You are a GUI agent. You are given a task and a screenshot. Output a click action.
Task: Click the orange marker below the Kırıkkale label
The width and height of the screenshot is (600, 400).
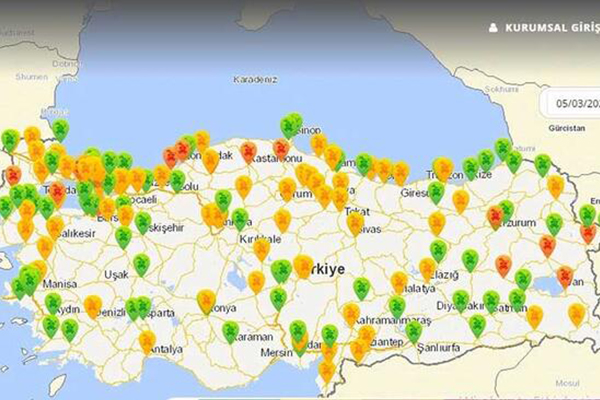(261, 250)
